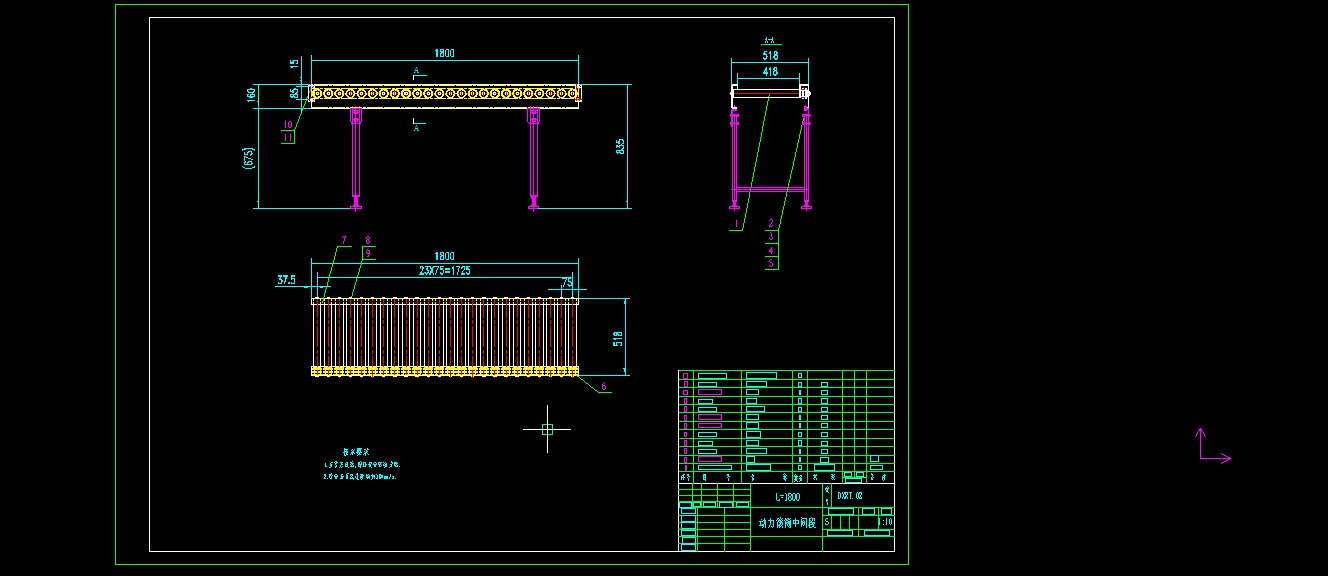1328x576 pixels.
Task: Select the 518 width dimension beside the plan view
Action: tap(618, 338)
